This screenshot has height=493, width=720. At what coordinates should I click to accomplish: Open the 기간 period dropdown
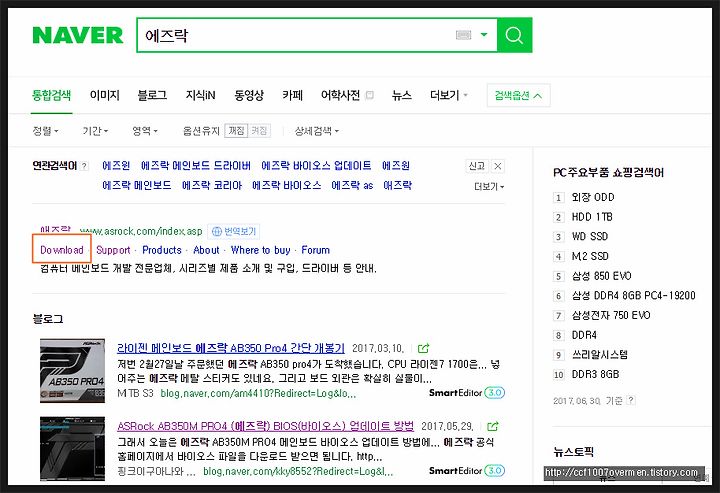(x=95, y=131)
